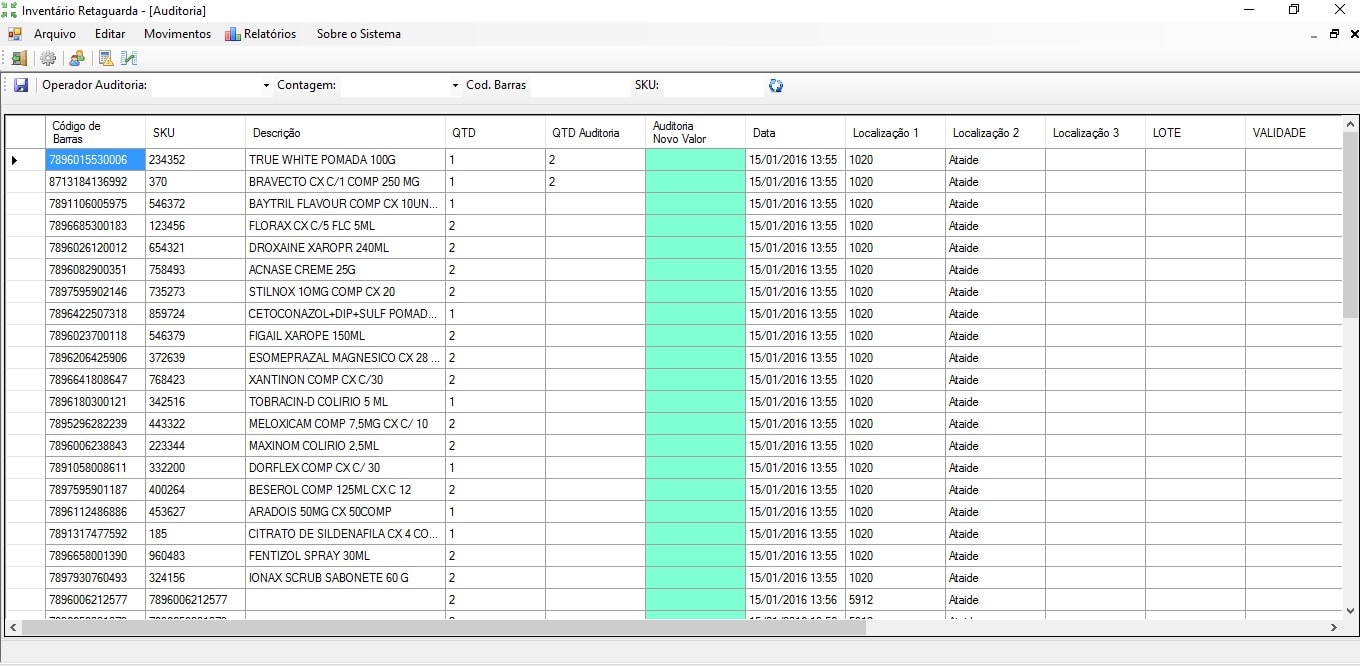Select the ACNASE CREME 25G cell

coord(345,270)
